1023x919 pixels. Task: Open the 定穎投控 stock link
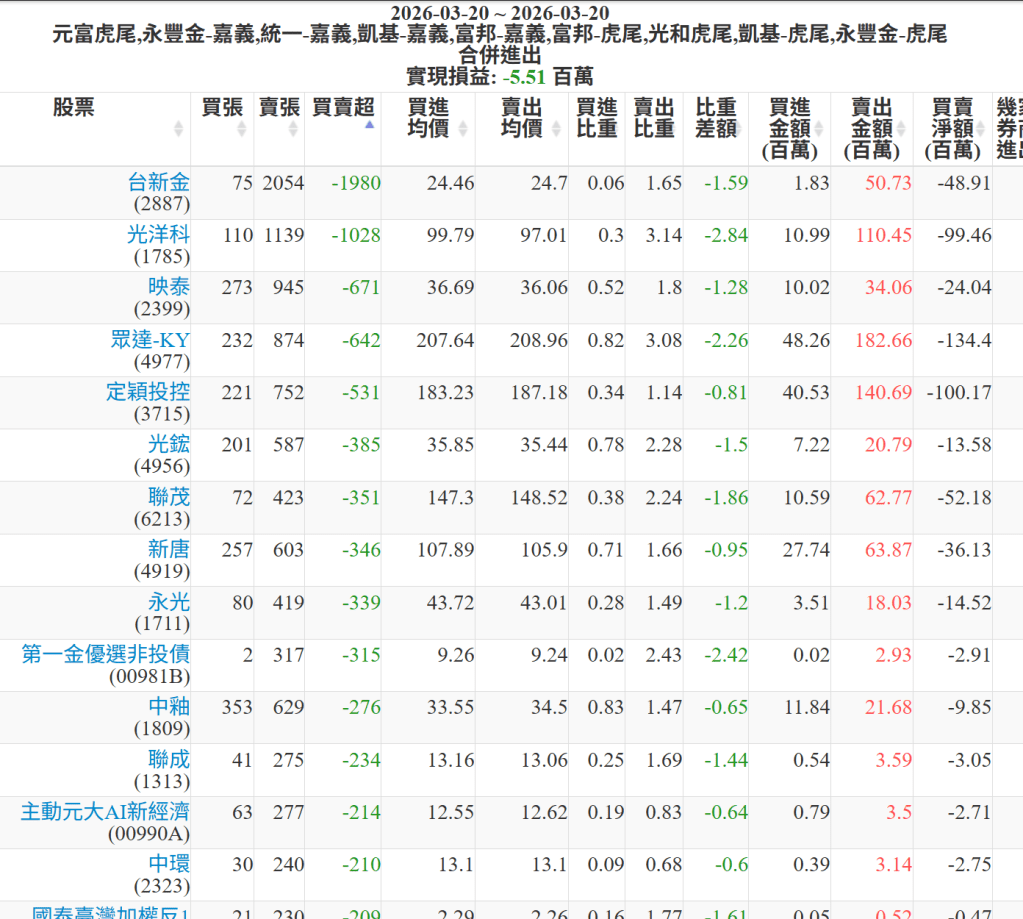point(148,392)
